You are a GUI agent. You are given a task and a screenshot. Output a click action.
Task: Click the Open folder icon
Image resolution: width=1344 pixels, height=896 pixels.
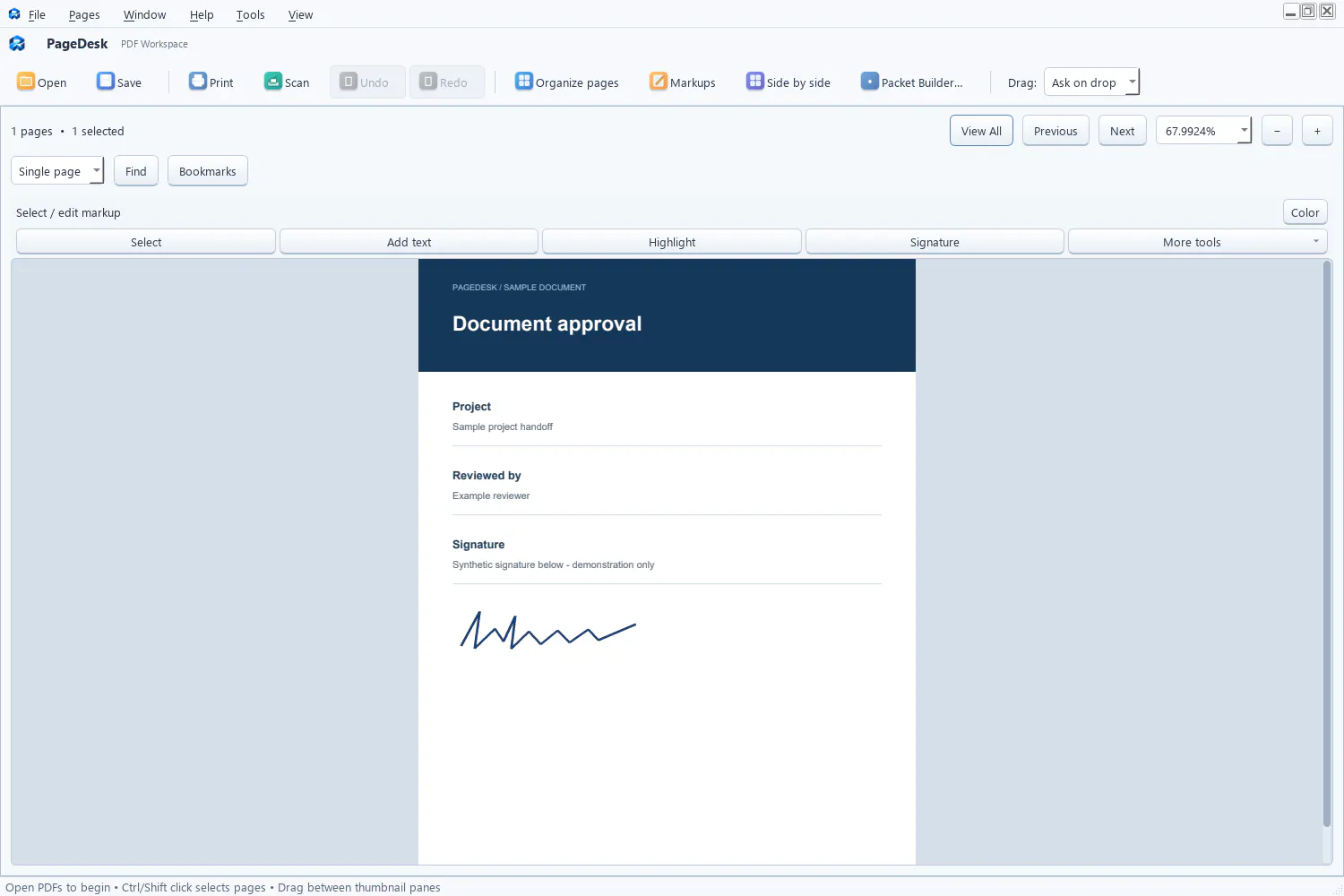(26, 82)
